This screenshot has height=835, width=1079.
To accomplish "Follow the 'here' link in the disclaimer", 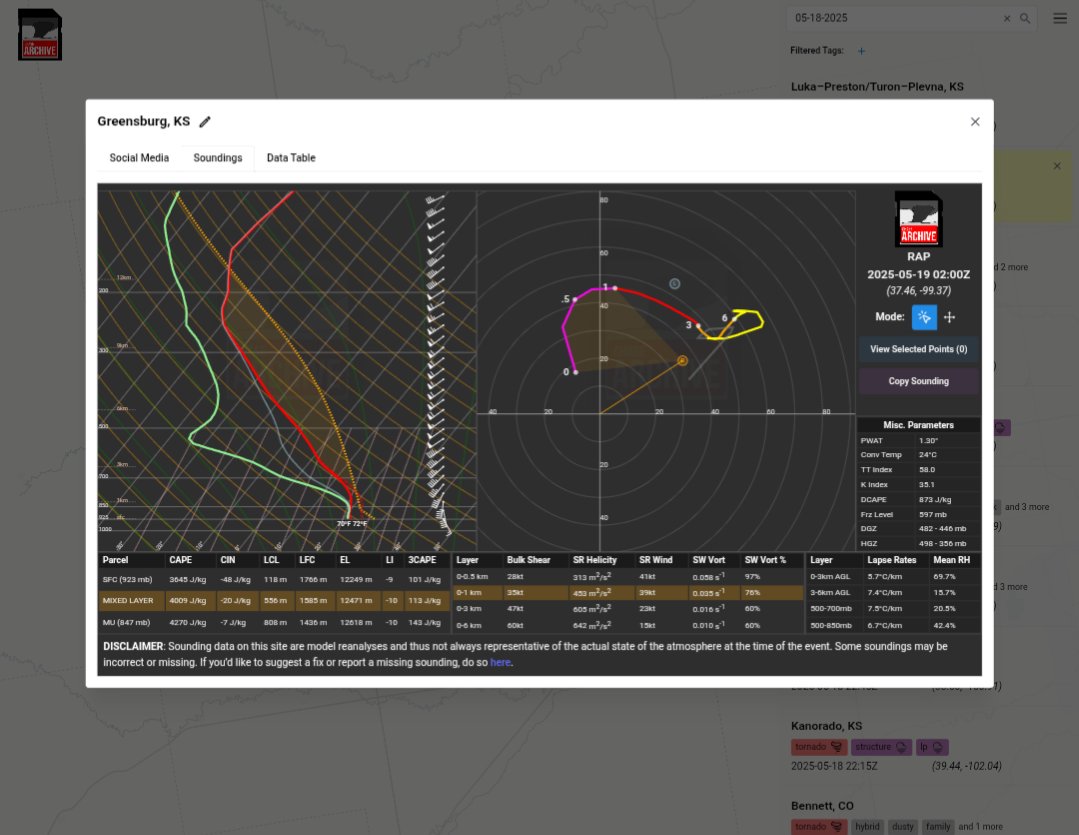I will tap(500, 662).
